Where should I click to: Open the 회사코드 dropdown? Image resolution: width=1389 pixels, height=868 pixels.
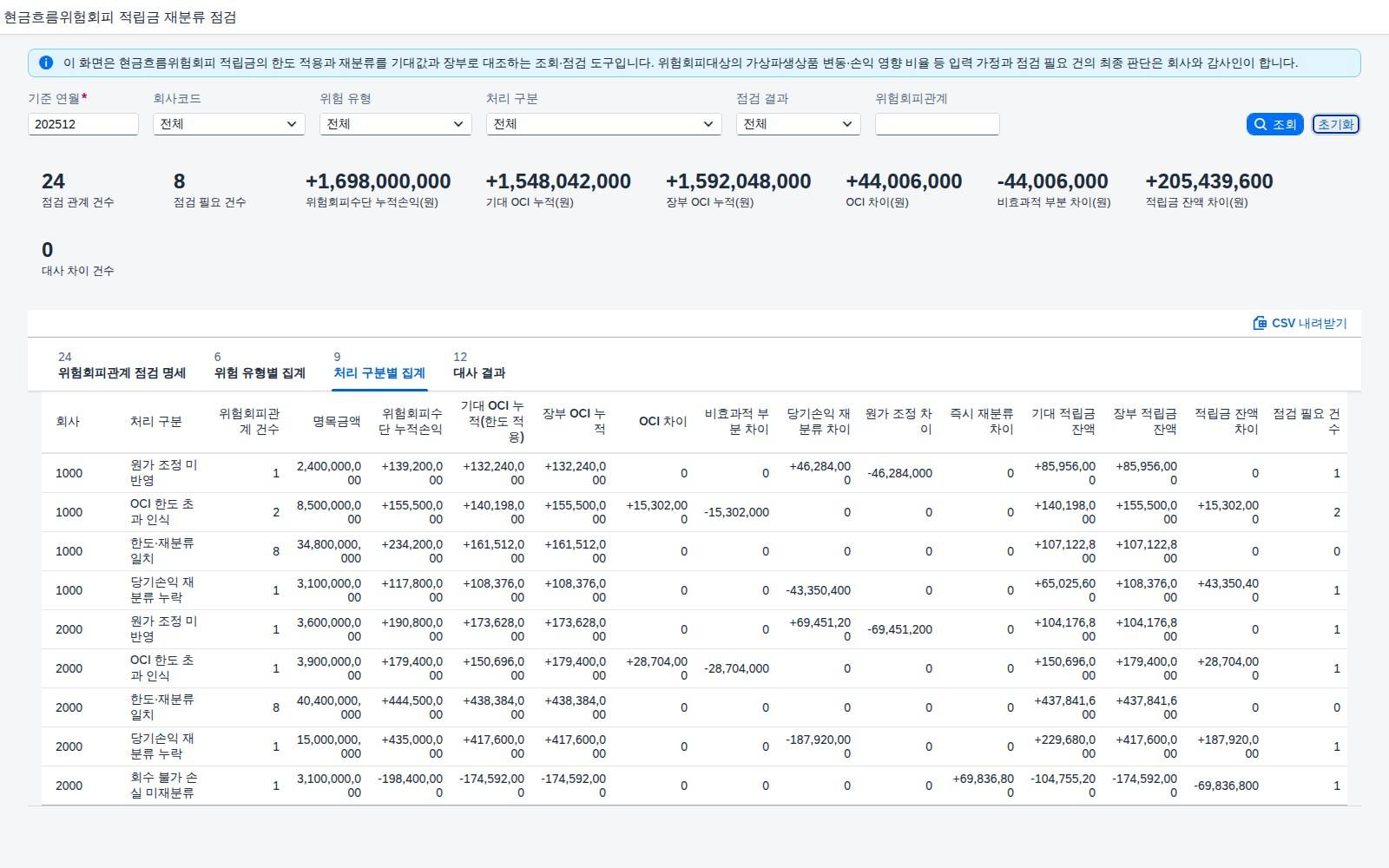coord(229,124)
